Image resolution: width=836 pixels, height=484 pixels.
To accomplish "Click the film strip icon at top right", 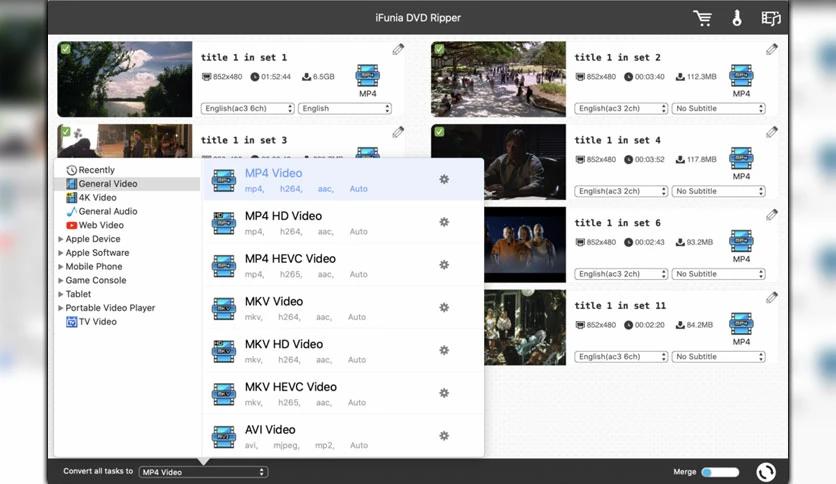I will (x=770, y=18).
